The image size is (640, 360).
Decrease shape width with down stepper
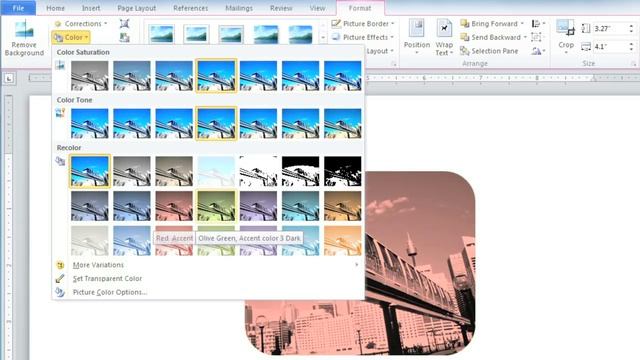[631, 49]
